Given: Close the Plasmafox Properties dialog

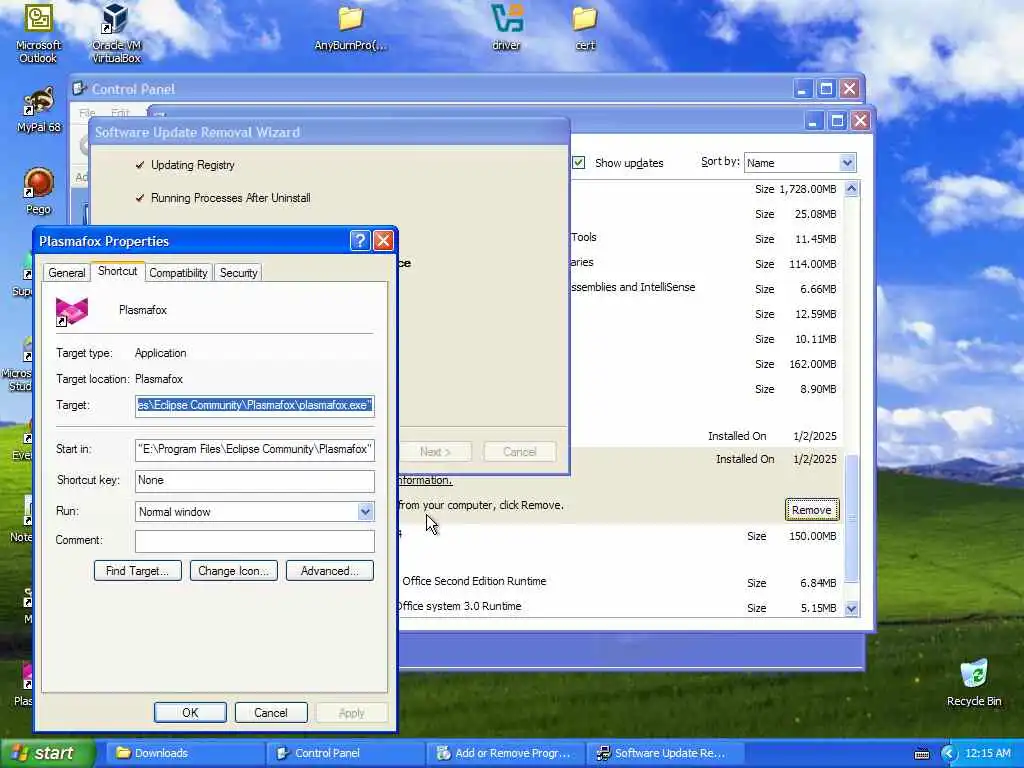Looking at the screenshot, I should (x=383, y=241).
